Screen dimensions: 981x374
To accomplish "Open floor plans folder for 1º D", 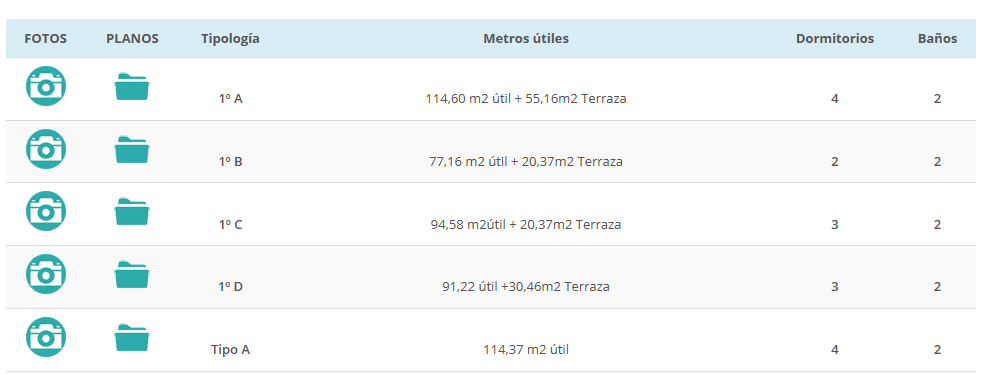I will coord(131,275).
